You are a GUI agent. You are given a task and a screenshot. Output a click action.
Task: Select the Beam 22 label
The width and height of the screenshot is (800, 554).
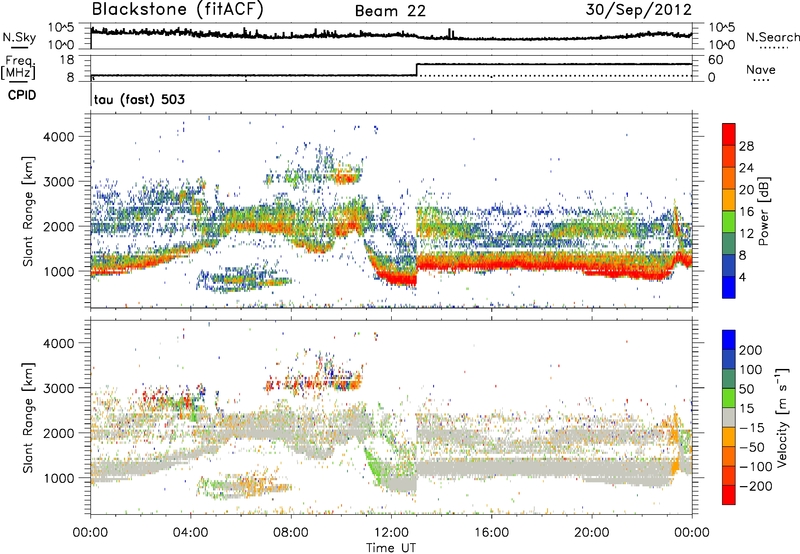pyautogui.click(x=390, y=11)
